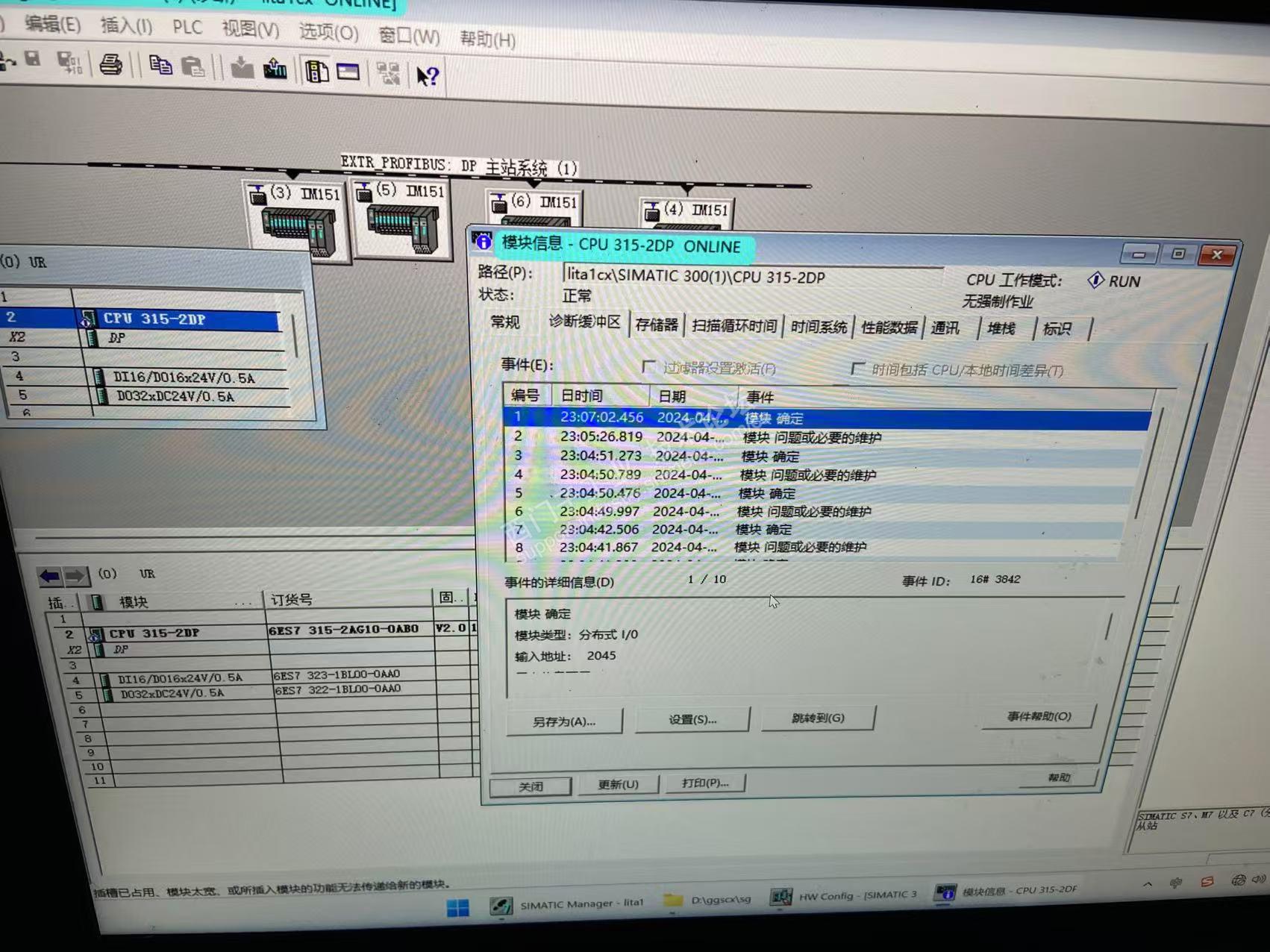Screen dimensions: 1270x952
Task: Click the address overview window toolbar icon
Action: point(348,72)
